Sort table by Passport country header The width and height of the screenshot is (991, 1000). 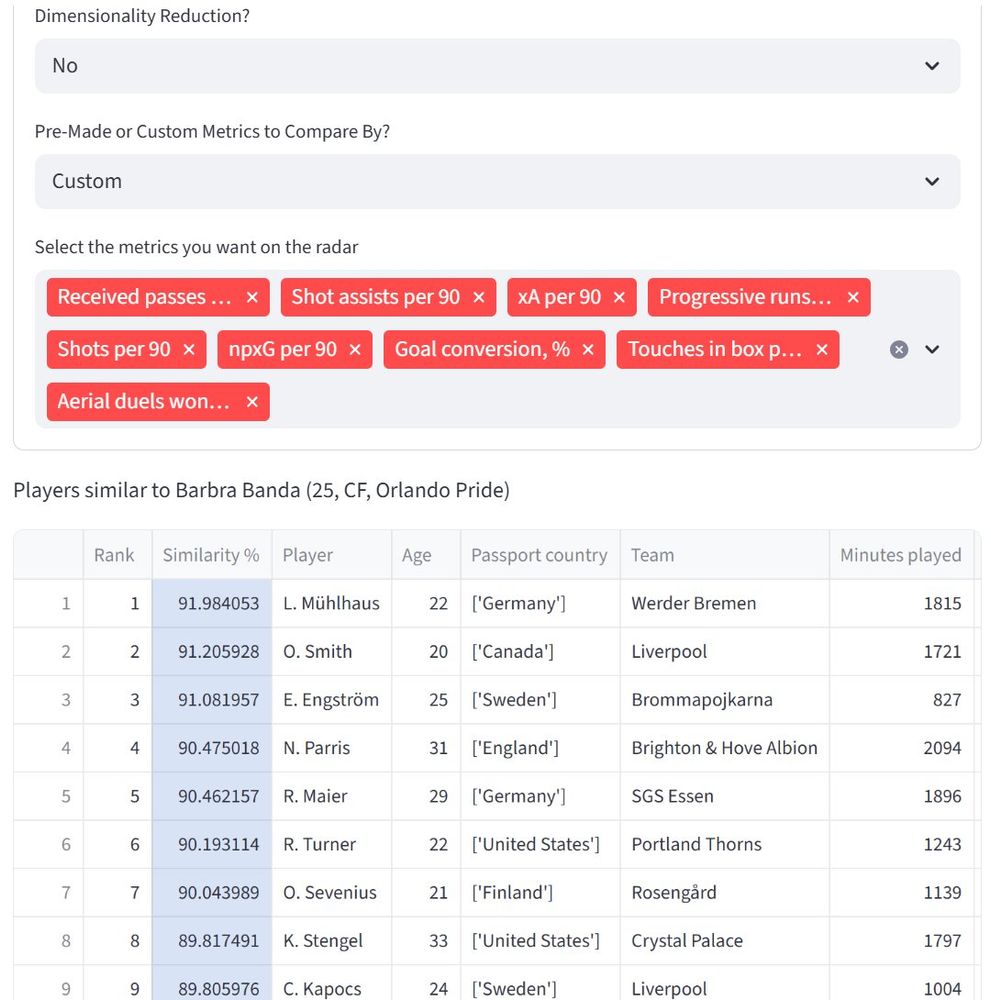(539, 555)
